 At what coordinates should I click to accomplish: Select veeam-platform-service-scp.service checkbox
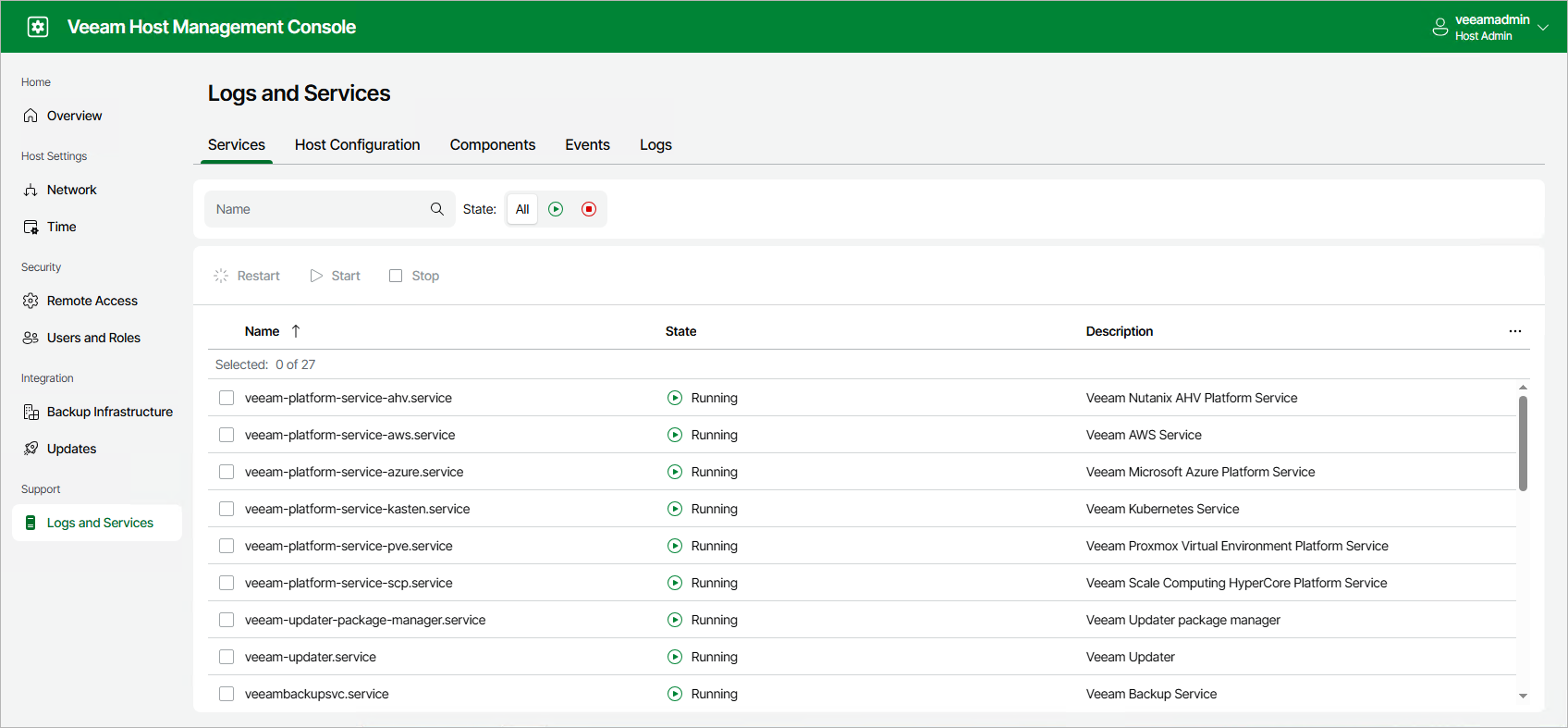point(227,583)
